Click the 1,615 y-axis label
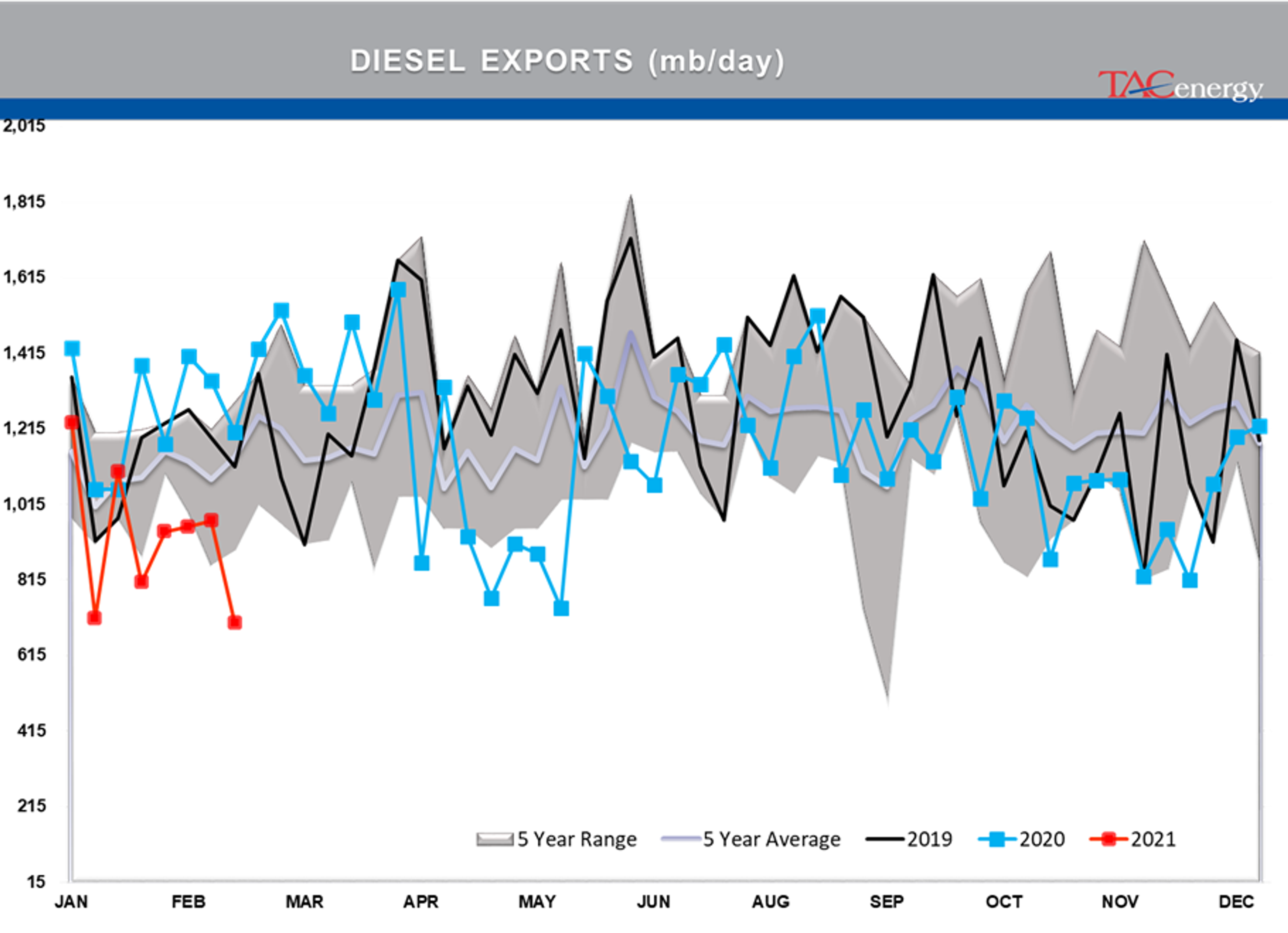Screen dimensions: 1288x933 click(24, 277)
